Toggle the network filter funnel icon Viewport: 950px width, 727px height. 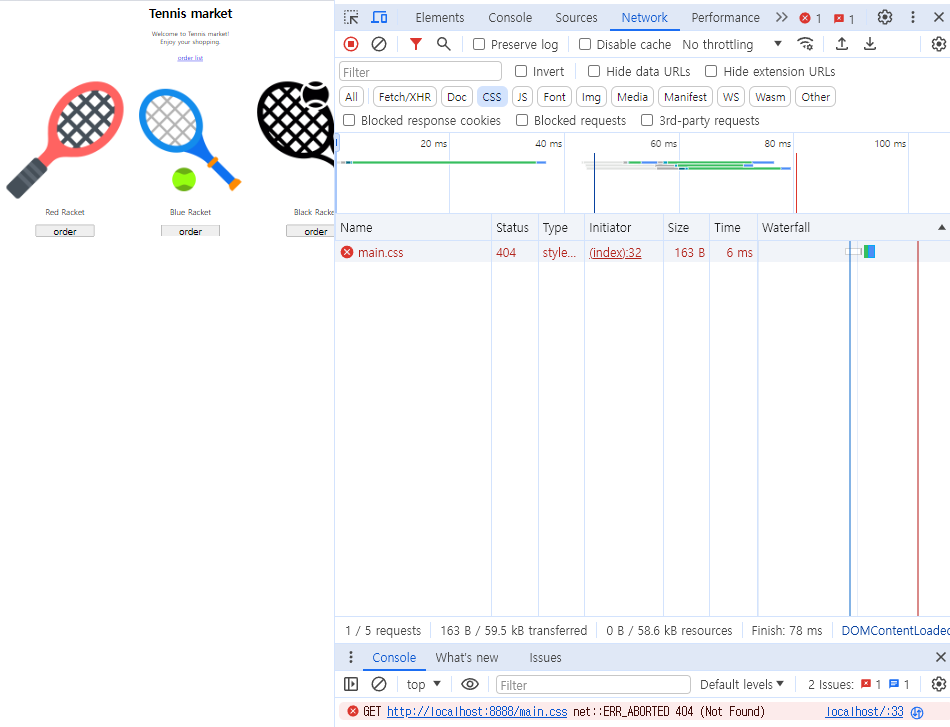pos(416,44)
